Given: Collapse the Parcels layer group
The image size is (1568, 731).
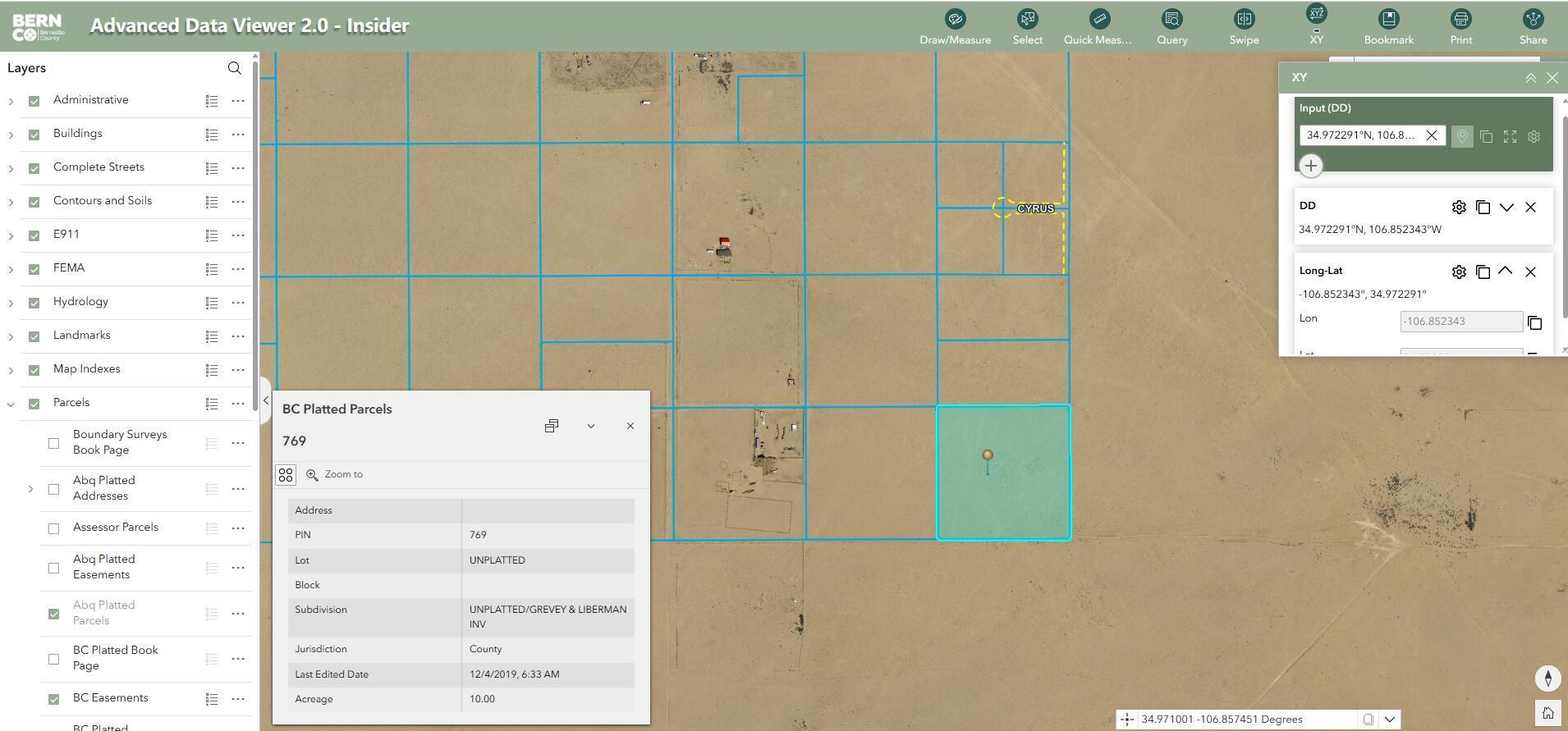Looking at the screenshot, I should tap(11, 404).
